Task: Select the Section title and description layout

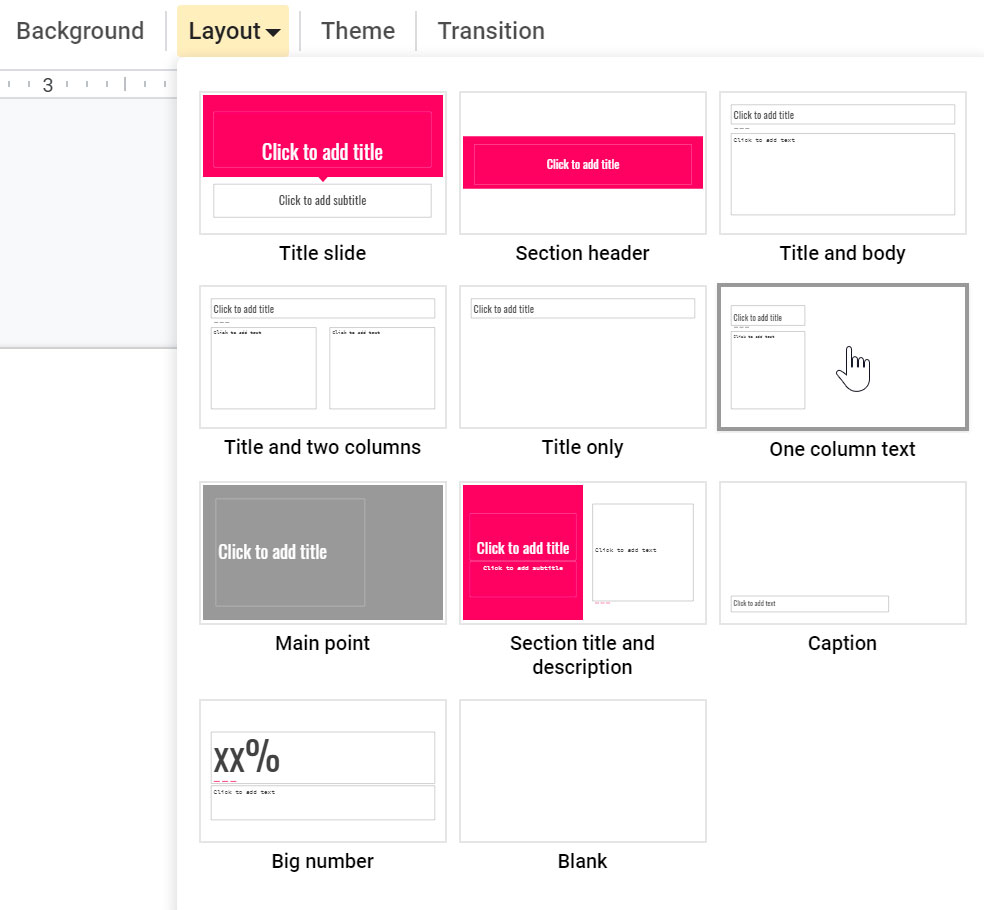Action: click(582, 552)
